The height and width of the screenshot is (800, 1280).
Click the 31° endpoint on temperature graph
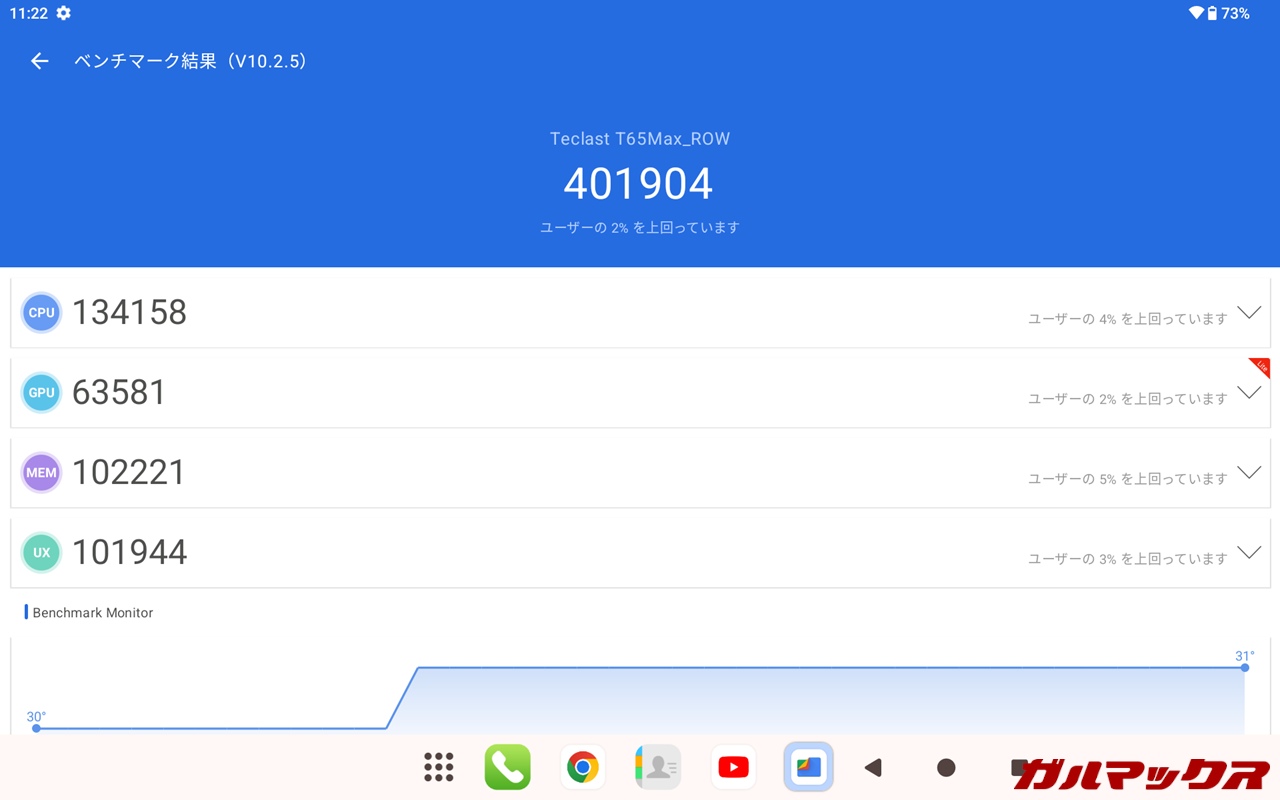(x=1245, y=667)
